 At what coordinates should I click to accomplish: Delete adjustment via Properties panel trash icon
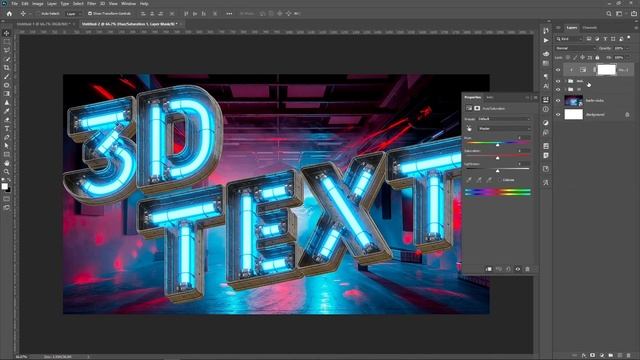tap(527, 269)
